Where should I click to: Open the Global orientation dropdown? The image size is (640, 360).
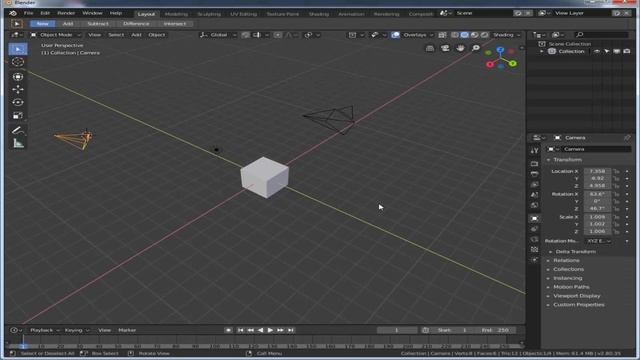[218, 35]
